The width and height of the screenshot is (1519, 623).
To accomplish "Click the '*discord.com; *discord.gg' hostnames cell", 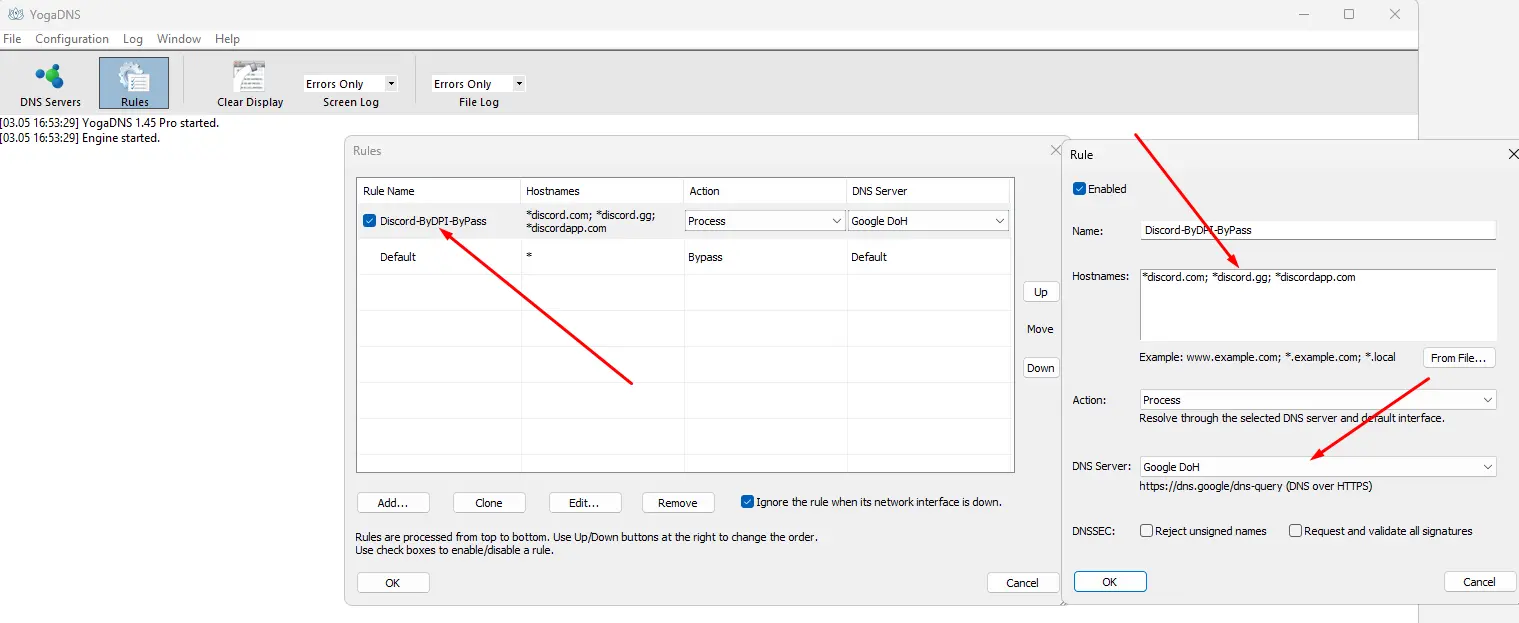I will pyautogui.click(x=603, y=221).
